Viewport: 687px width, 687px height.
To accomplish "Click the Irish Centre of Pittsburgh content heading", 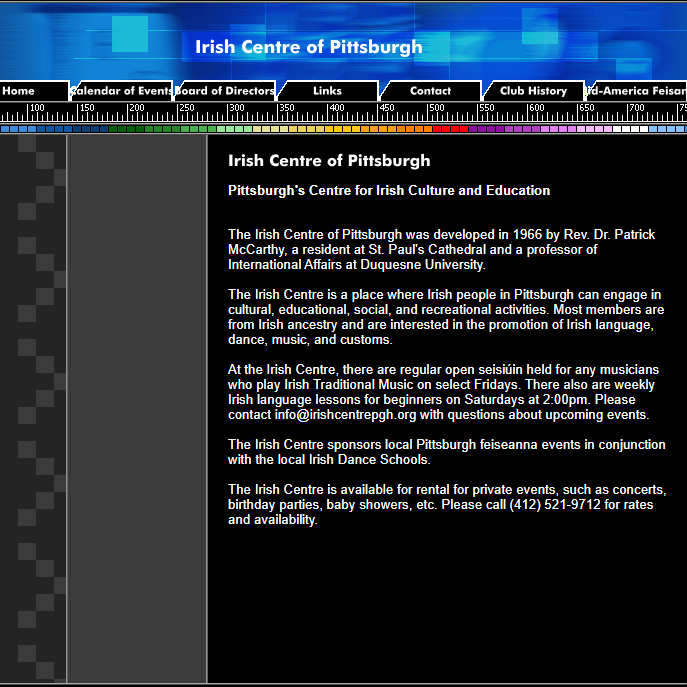I will (x=329, y=161).
